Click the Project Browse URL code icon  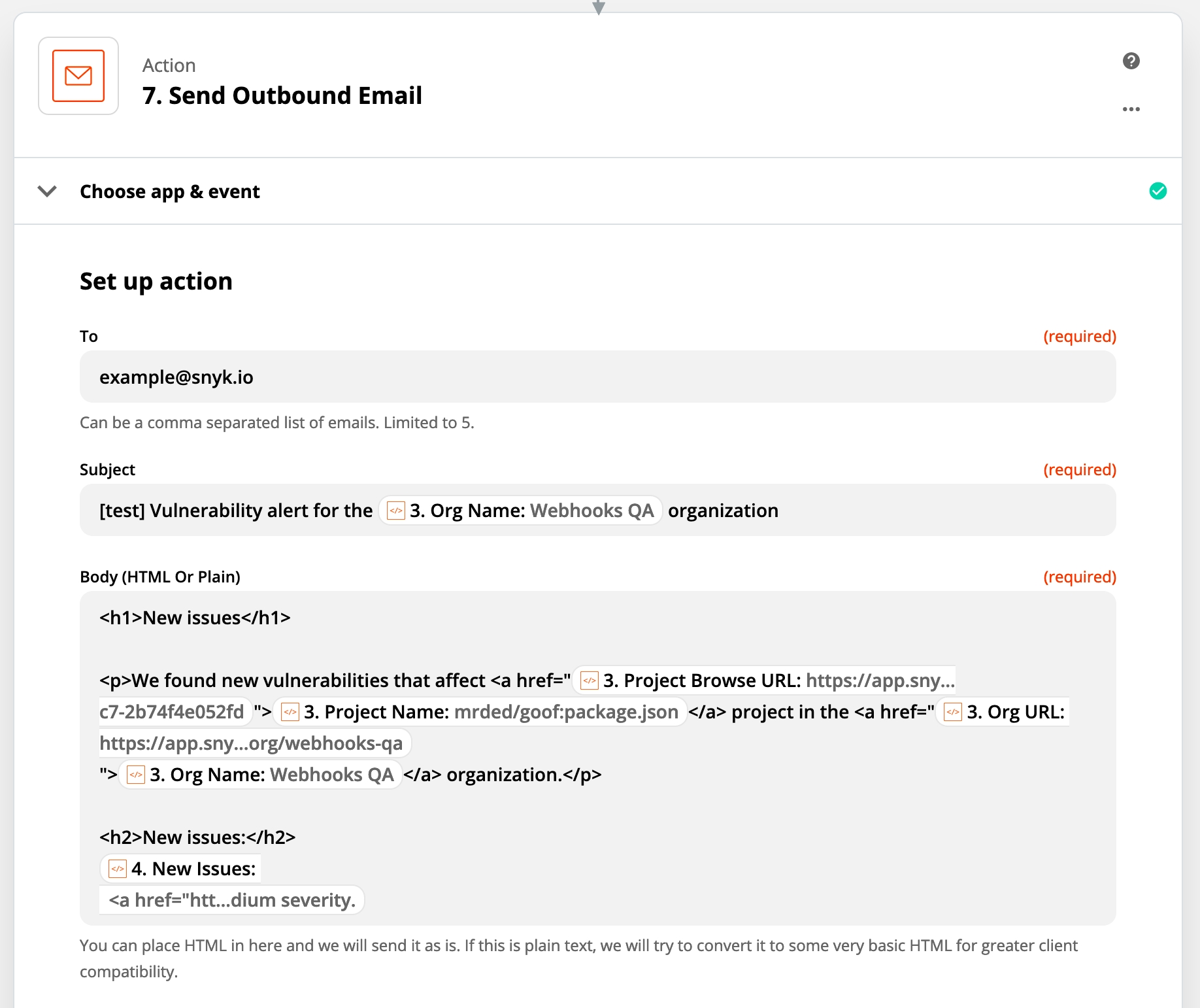coord(590,680)
